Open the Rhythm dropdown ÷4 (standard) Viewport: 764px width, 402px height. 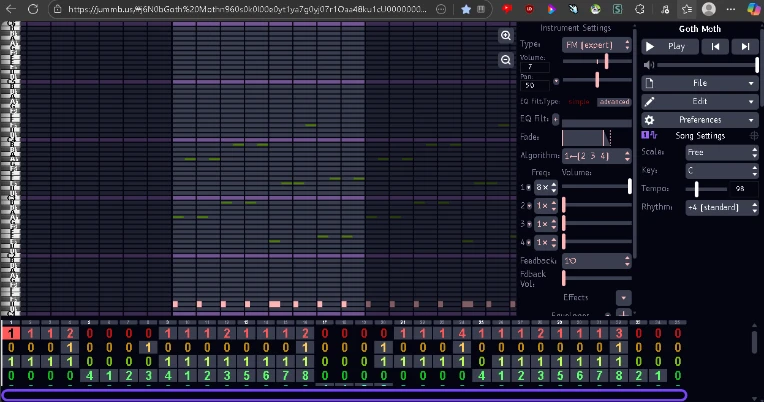pyautogui.click(x=722, y=208)
